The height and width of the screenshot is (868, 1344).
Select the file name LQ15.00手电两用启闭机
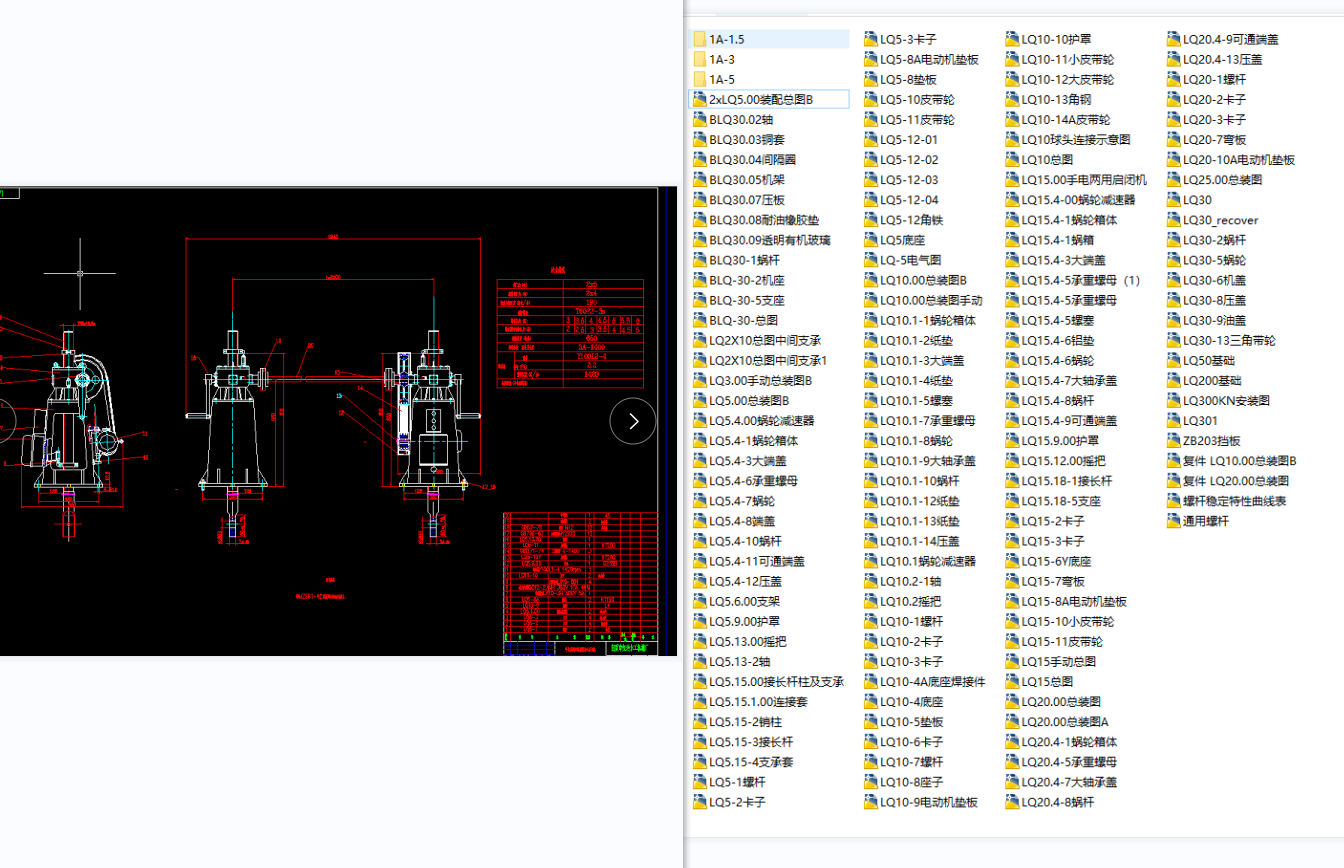pyautogui.click(x=1085, y=180)
